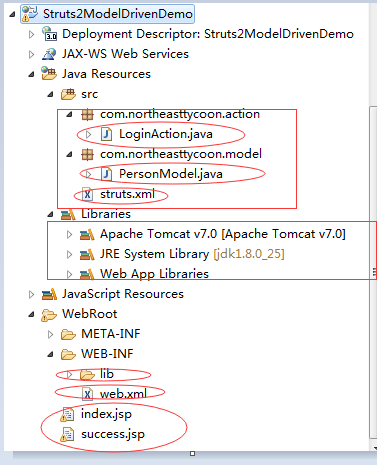Image resolution: width=377 pixels, height=465 pixels.
Task: Click the PersonModel.java file icon
Action: (106, 174)
